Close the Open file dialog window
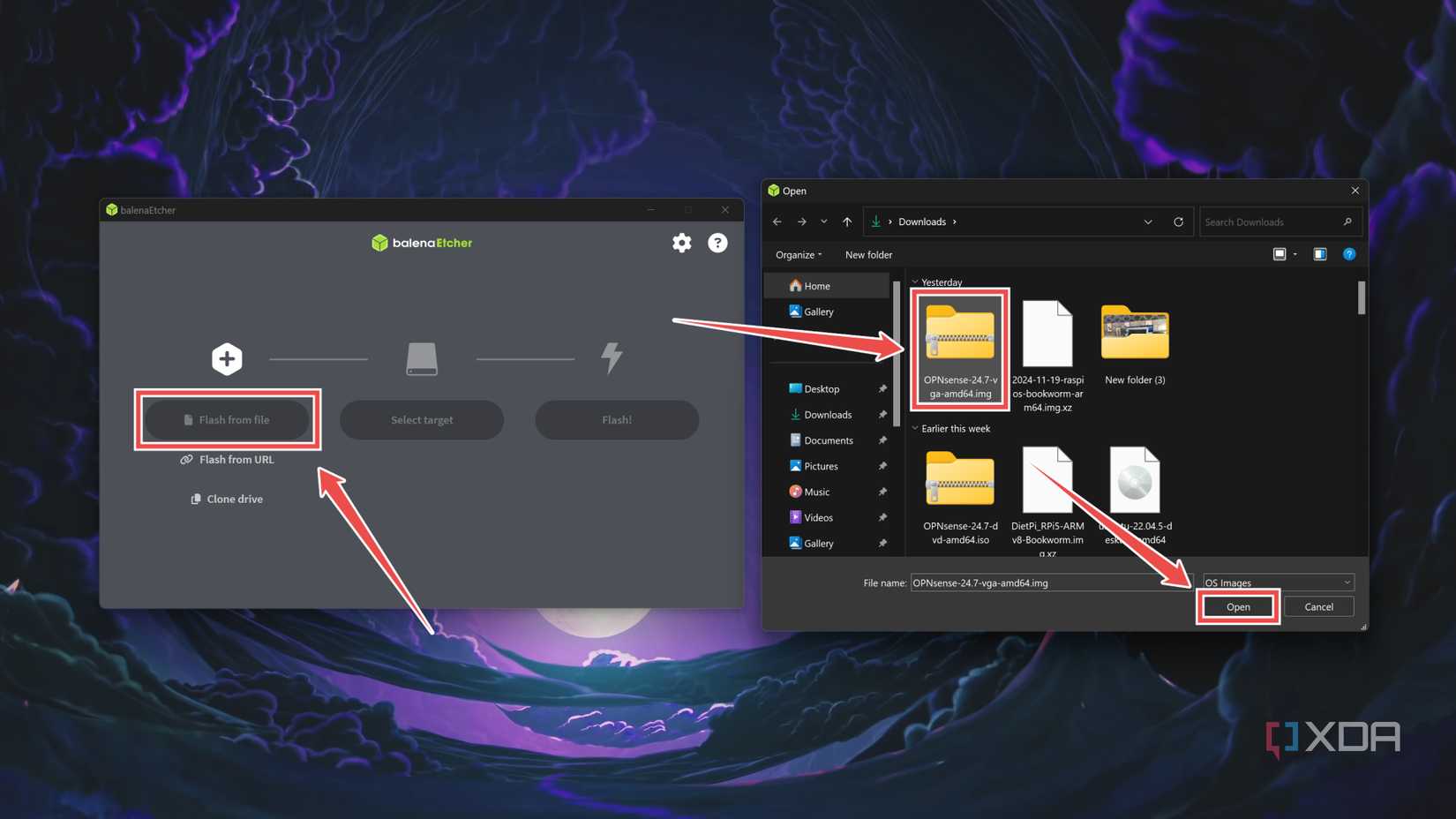 1355,191
